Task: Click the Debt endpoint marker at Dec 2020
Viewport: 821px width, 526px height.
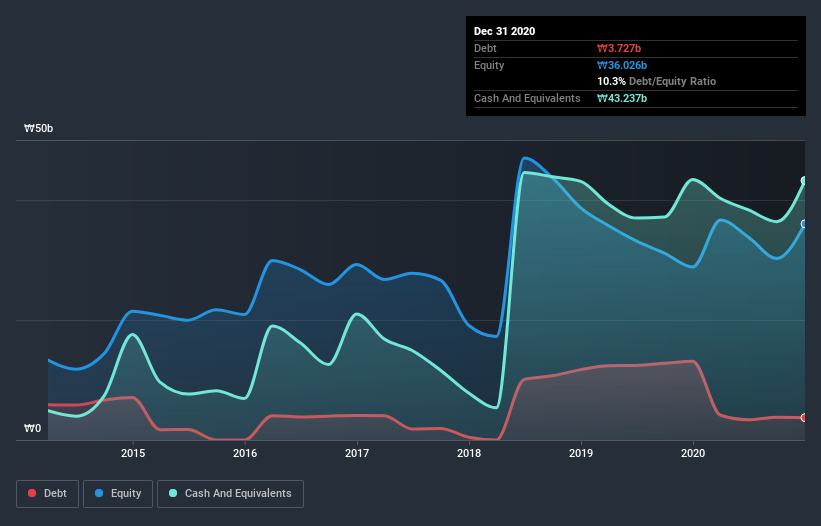Action: [804, 418]
